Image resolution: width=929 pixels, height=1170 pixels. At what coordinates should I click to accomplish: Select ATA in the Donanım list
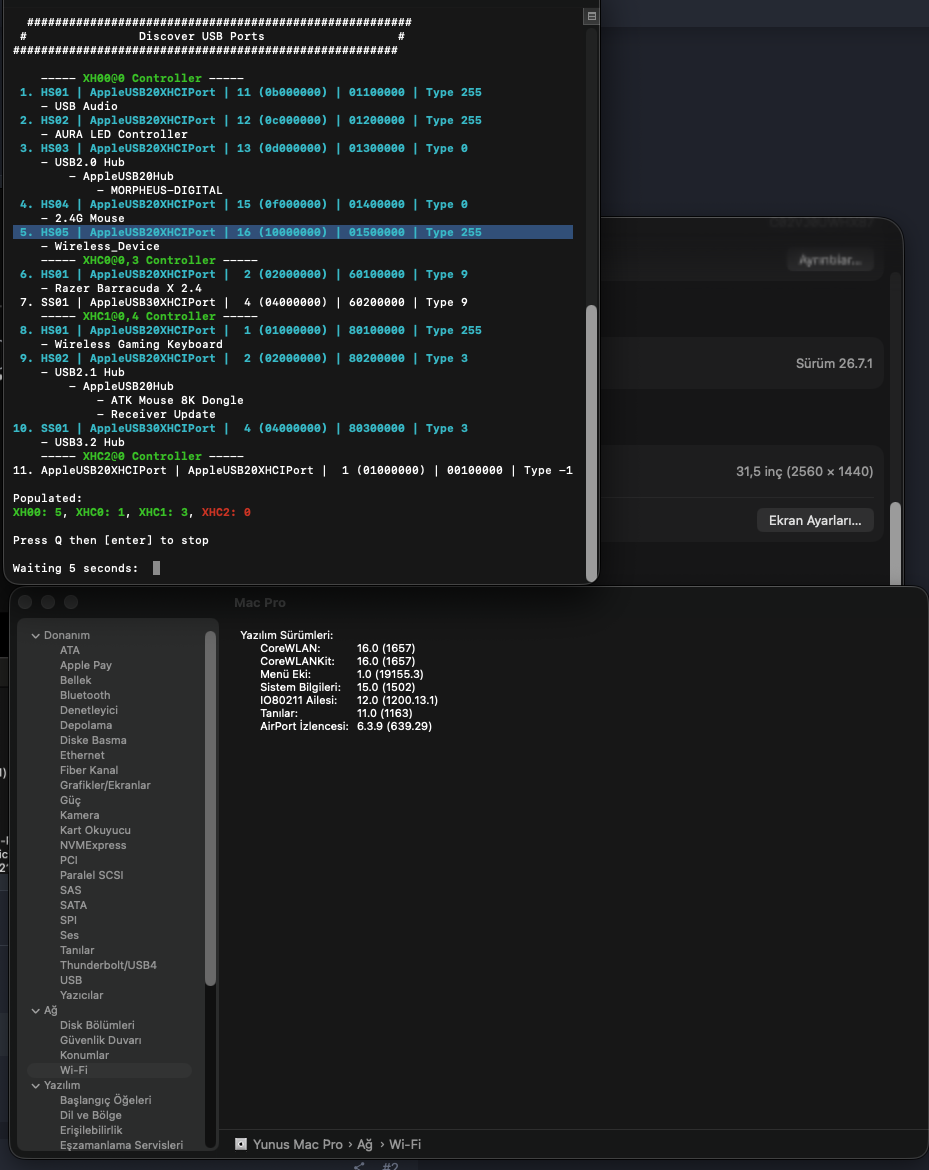(x=69, y=651)
